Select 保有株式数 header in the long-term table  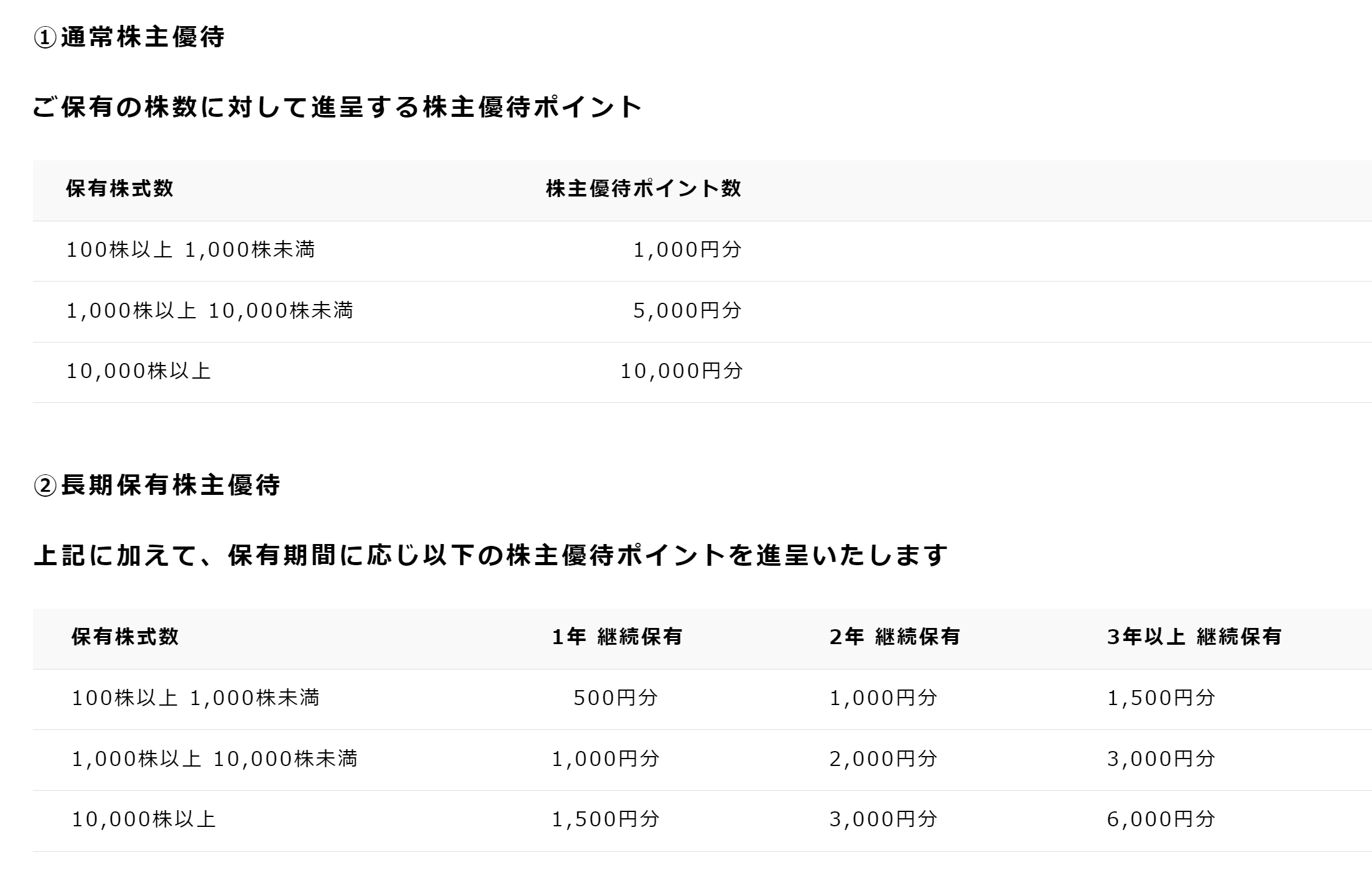coord(125,637)
